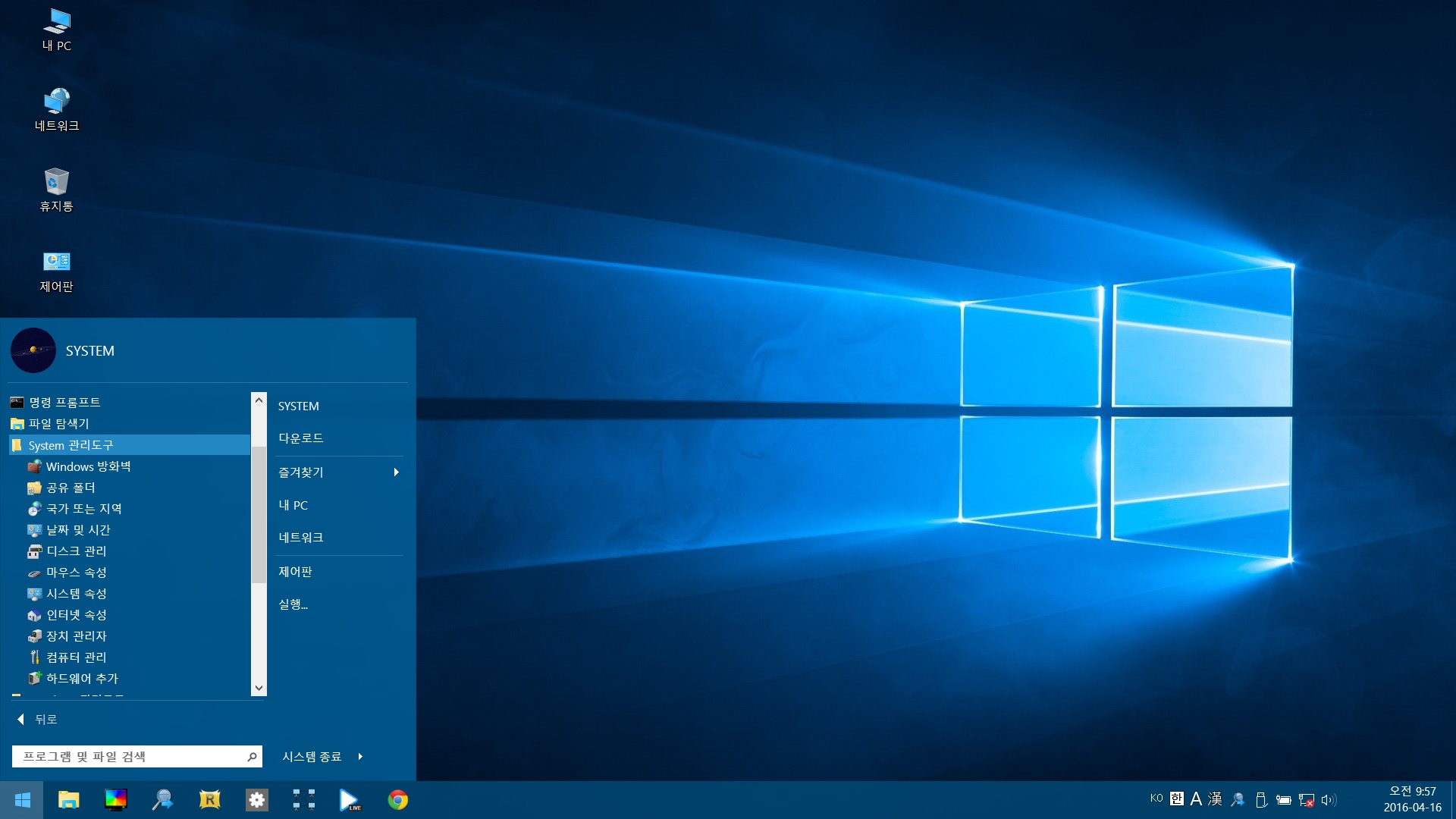This screenshot has height=819, width=1456.
Task: Click the program list scroll up arrow
Action: (259, 400)
